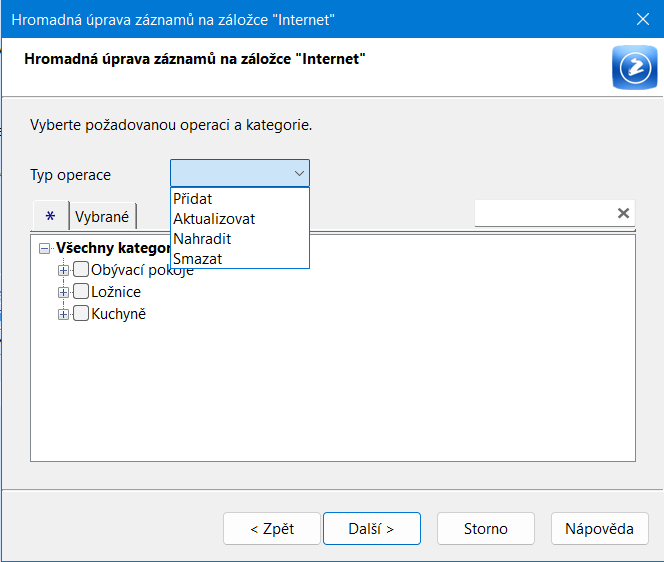Switch to the Vybrané tab
Image resolution: width=664 pixels, height=562 pixels.
tap(102, 216)
